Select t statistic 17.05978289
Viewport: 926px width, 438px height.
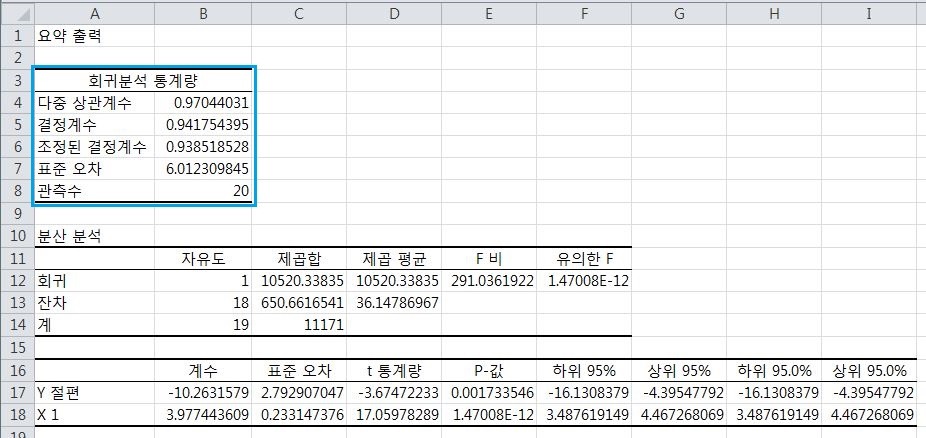393,414
